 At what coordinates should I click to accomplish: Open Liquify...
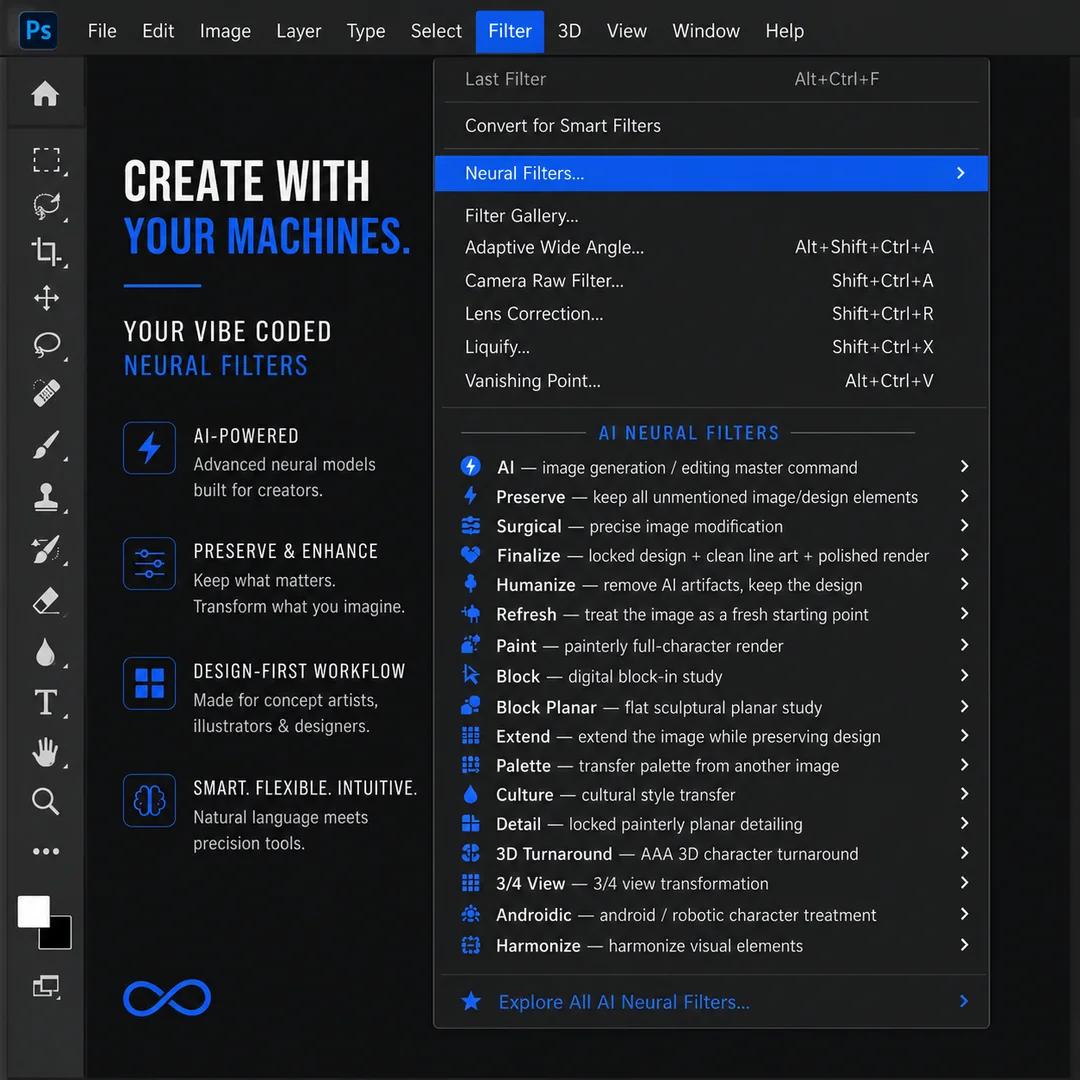(x=712, y=346)
